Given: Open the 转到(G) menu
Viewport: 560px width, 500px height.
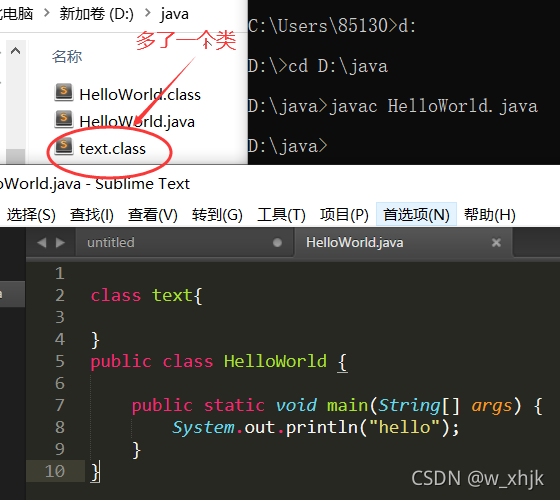Looking at the screenshot, I should pyautogui.click(x=217, y=215).
